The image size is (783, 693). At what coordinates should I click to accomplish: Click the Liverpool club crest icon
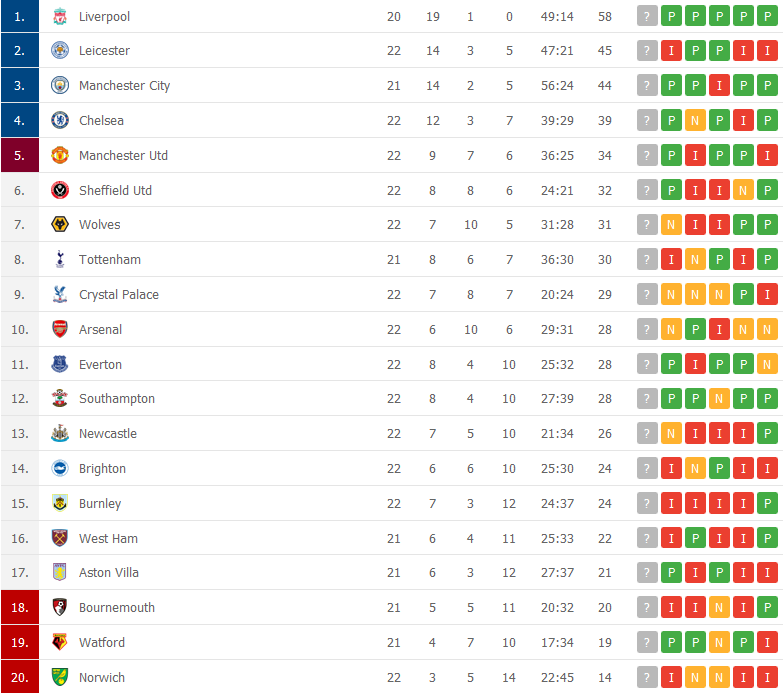pos(60,17)
